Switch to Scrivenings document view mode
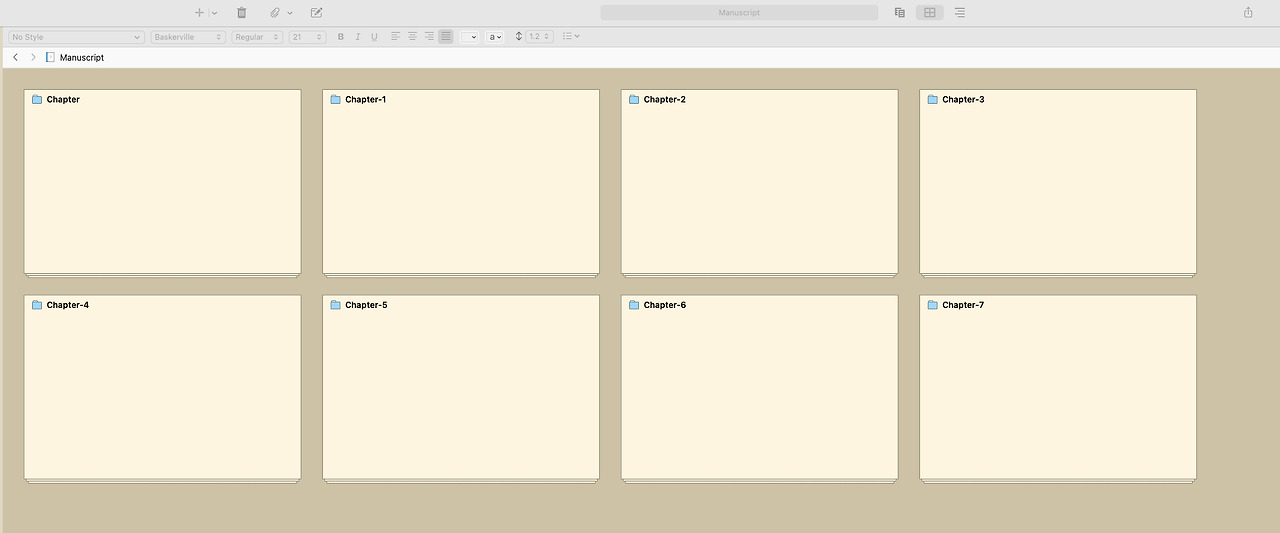The width and height of the screenshot is (1280, 533). 900,13
